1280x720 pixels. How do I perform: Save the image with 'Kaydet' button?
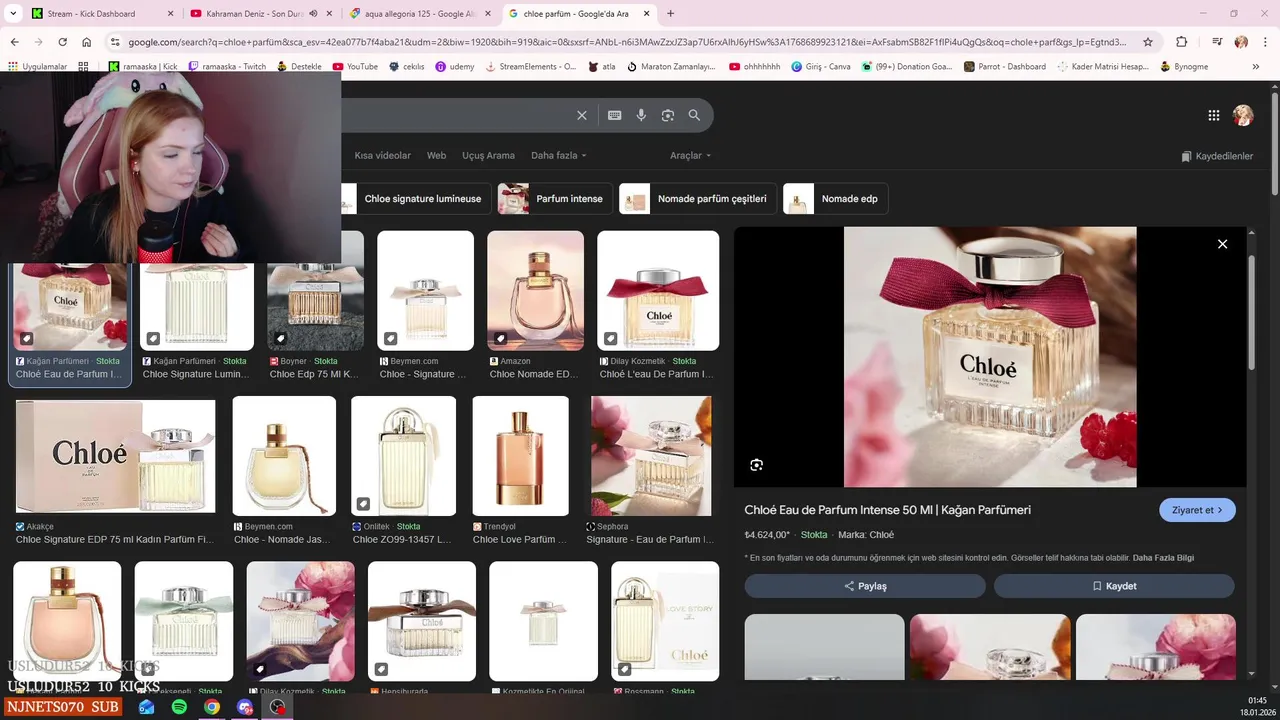pos(1114,586)
